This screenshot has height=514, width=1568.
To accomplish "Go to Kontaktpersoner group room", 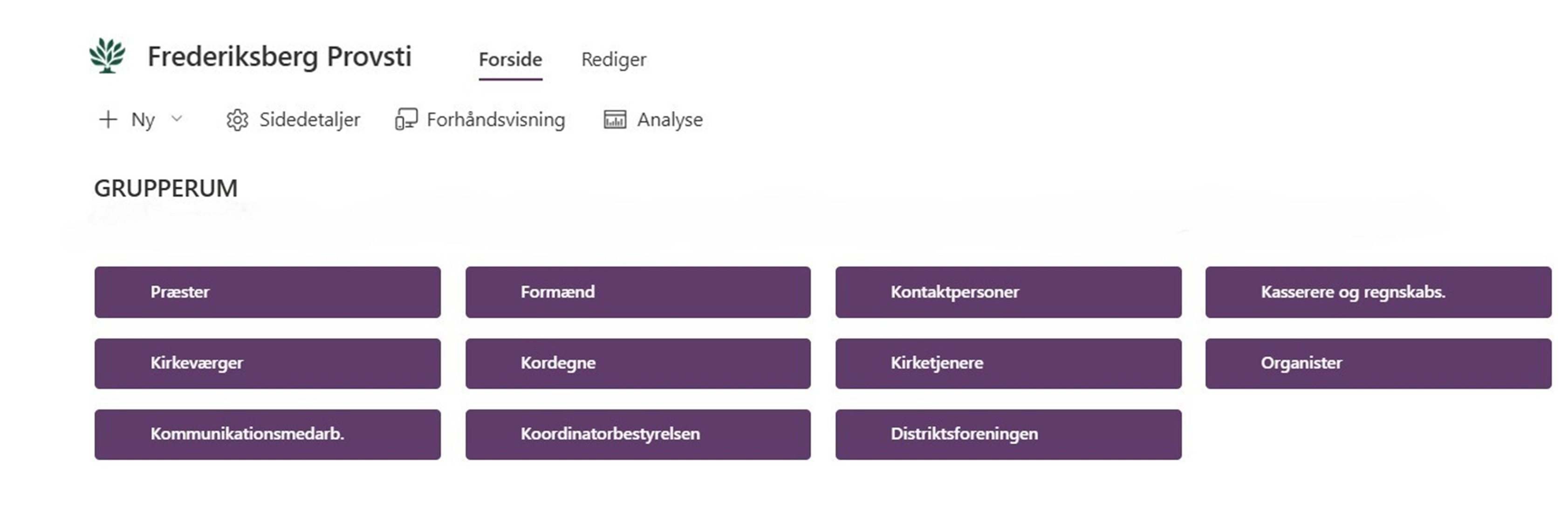I will (x=1008, y=292).
